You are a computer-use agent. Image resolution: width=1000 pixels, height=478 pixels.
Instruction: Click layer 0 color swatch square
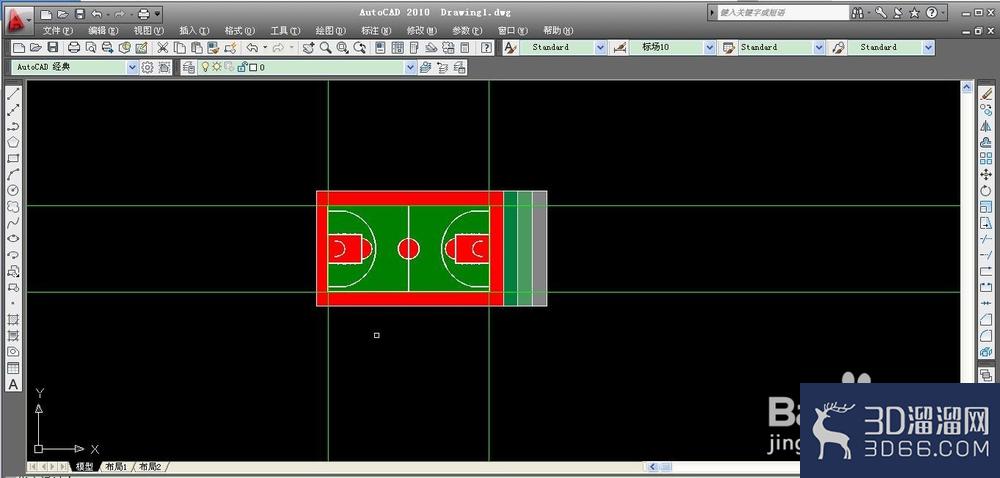[x=253, y=67]
